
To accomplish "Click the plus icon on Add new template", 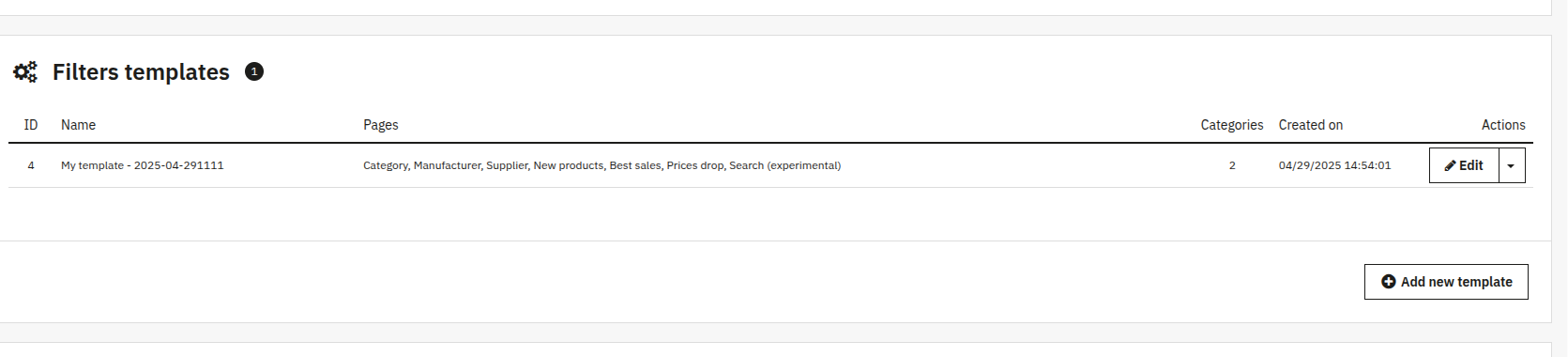I will coord(1389,282).
